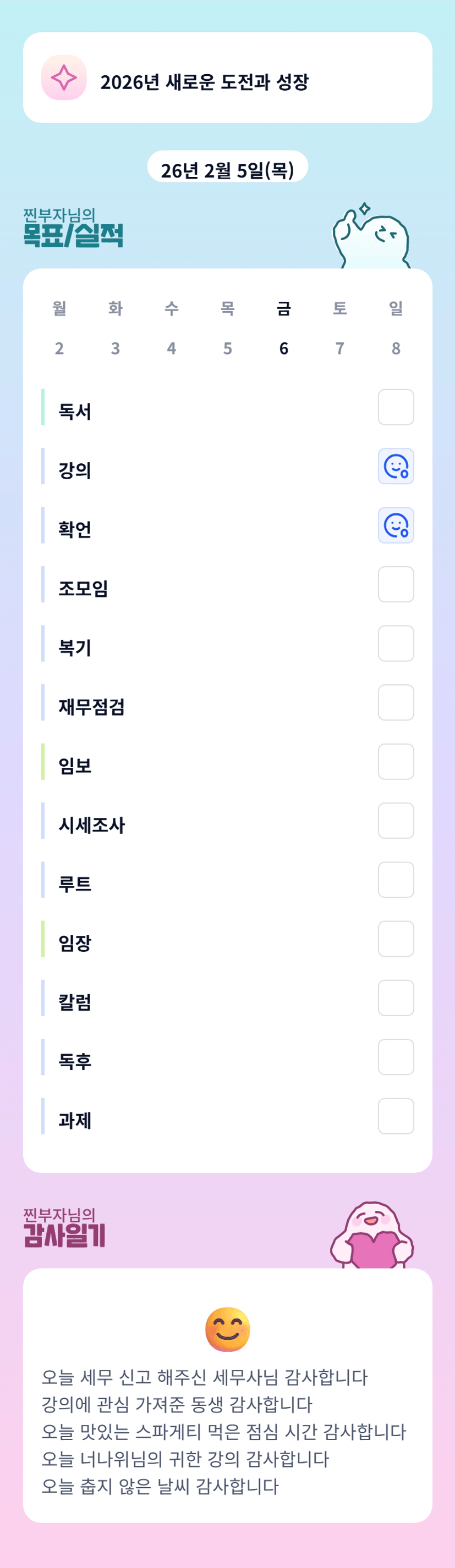Check the 시세조사 checkbox

click(396, 821)
